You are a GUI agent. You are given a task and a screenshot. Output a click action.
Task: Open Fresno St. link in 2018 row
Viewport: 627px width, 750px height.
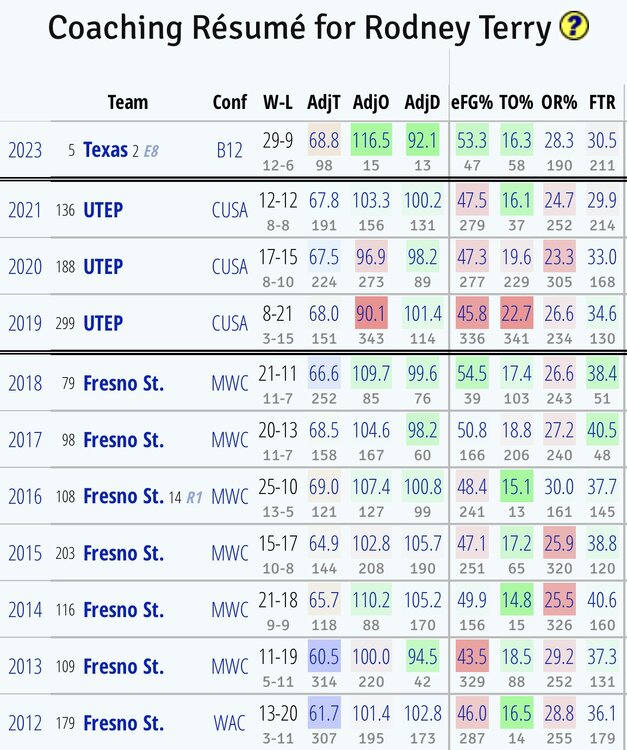(123, 383)
